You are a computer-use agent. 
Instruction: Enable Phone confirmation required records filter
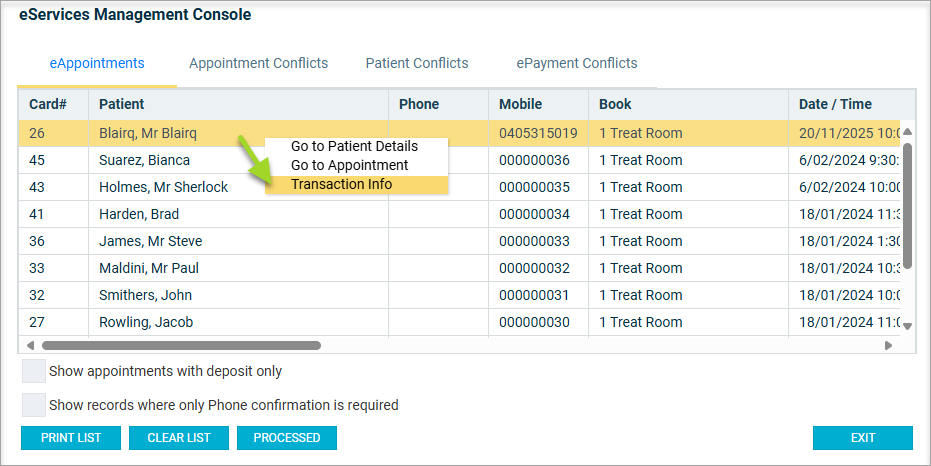click(34, 405)
